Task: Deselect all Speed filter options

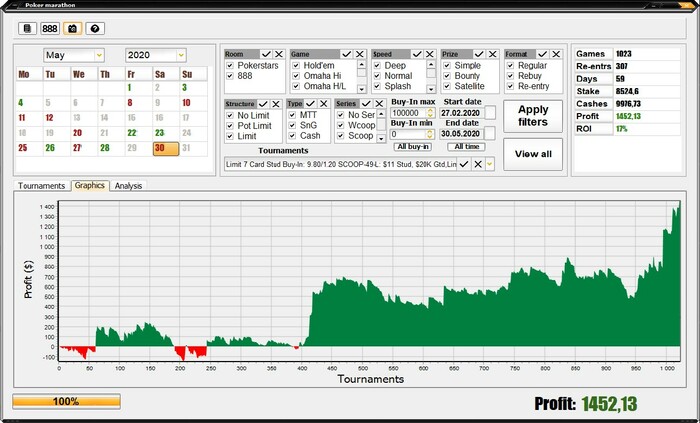Action: 430,54
